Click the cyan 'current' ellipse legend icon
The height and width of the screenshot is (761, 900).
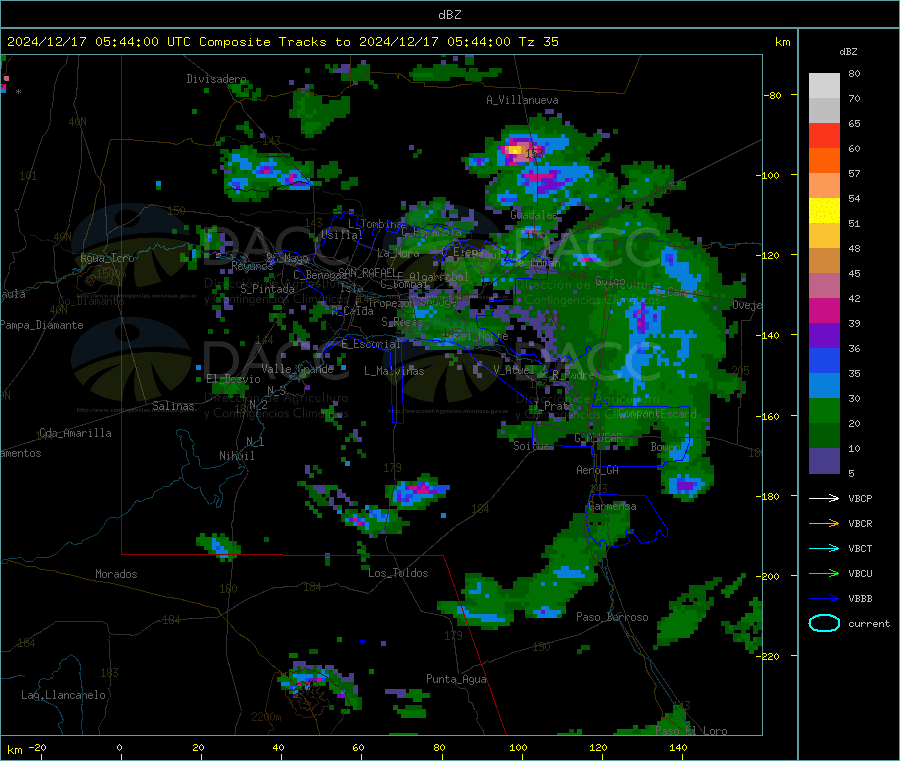coord(824,623)
